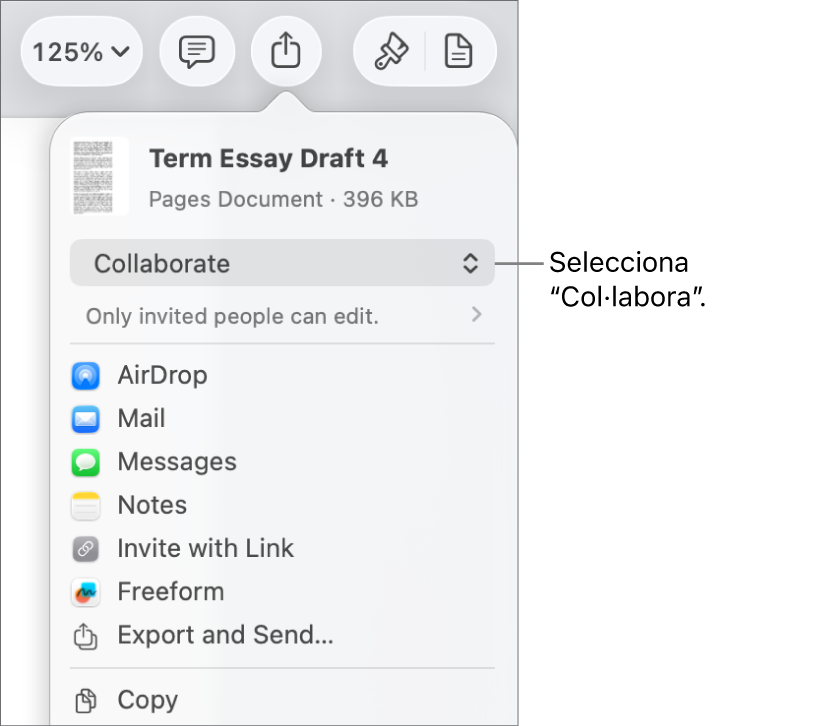Click the Invite with Link chain icon
Screen dimensions: 819x726
coord(86,549)
